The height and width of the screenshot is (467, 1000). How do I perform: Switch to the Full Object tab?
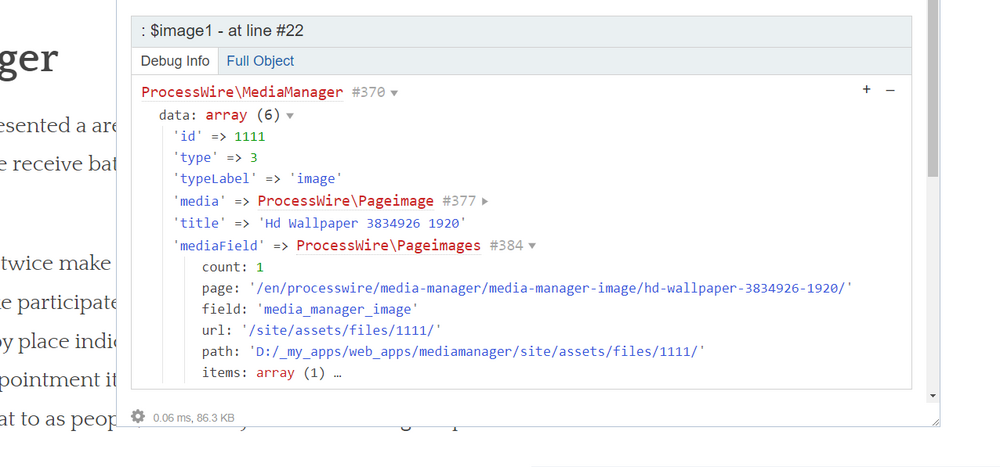(x=260, y=61)
